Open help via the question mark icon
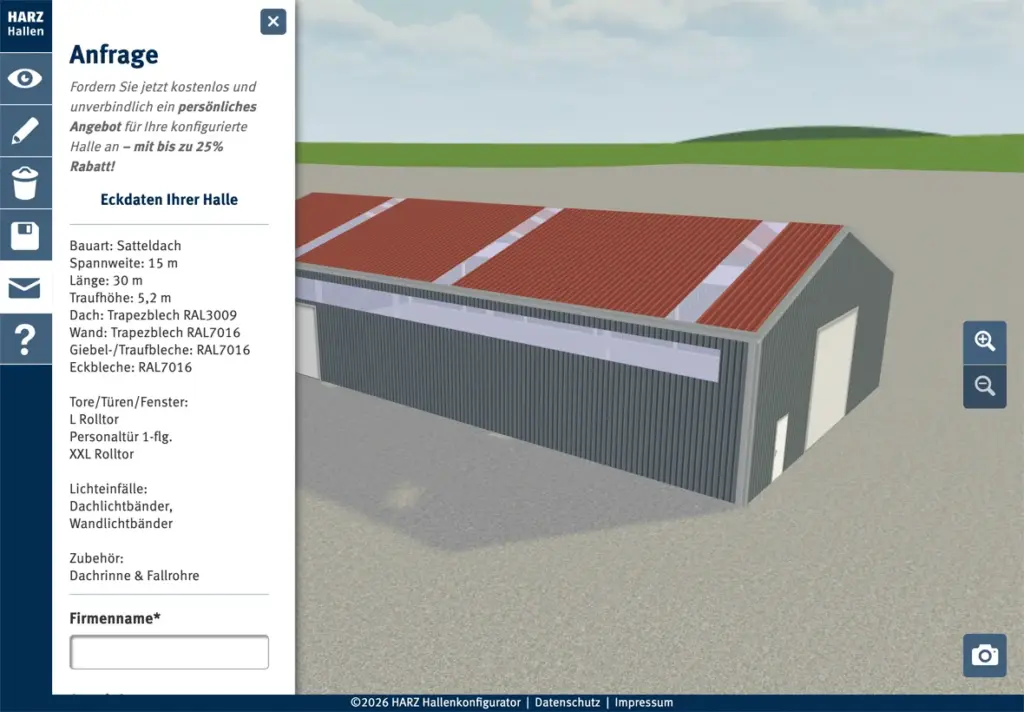Screen dimensions: 1024x712 [x=25, y=340]
